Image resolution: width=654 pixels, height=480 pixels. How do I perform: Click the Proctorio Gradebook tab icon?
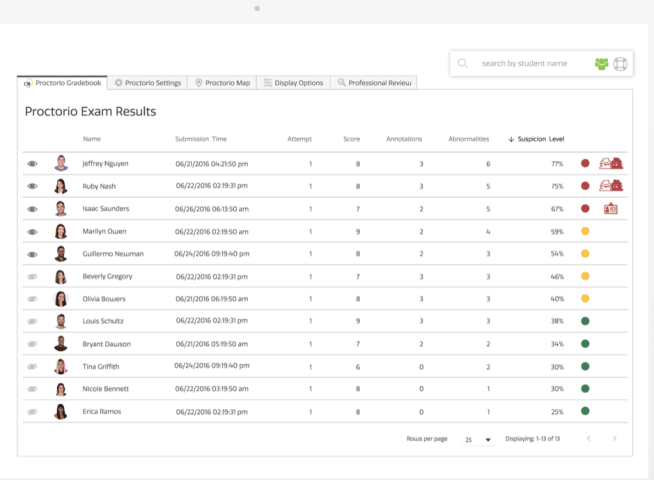28,83
